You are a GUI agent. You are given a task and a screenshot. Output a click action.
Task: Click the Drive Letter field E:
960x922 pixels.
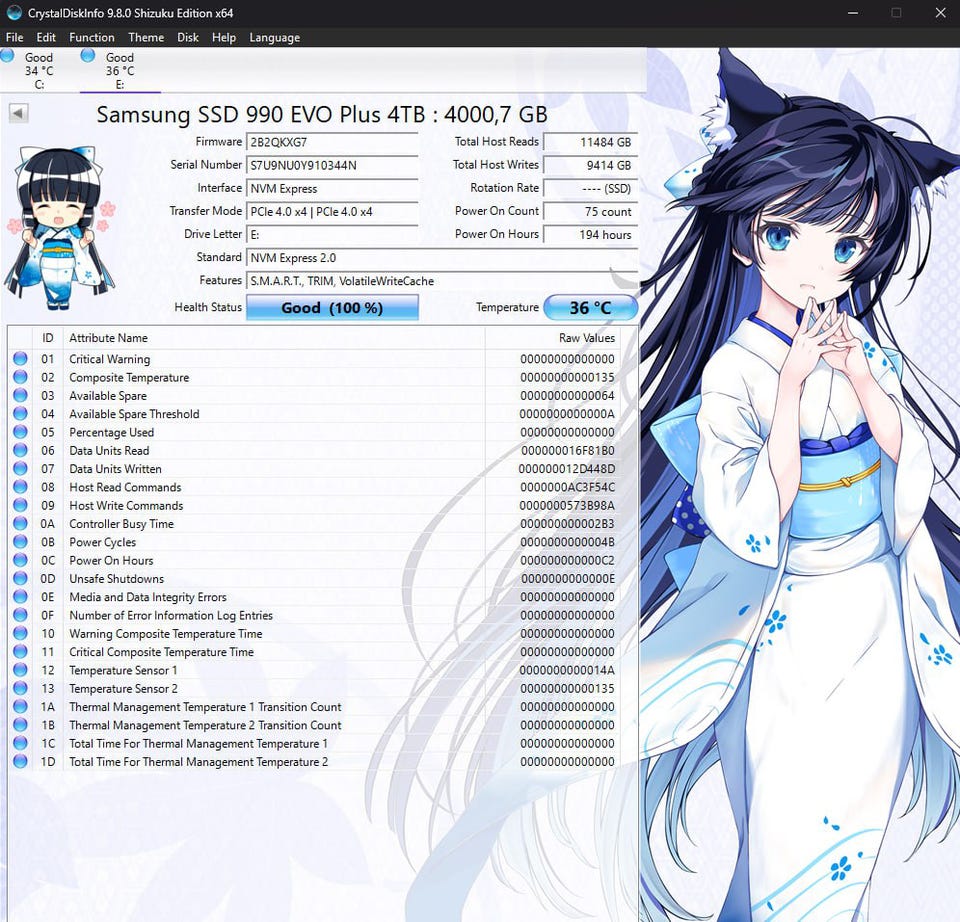pos(332,234)
